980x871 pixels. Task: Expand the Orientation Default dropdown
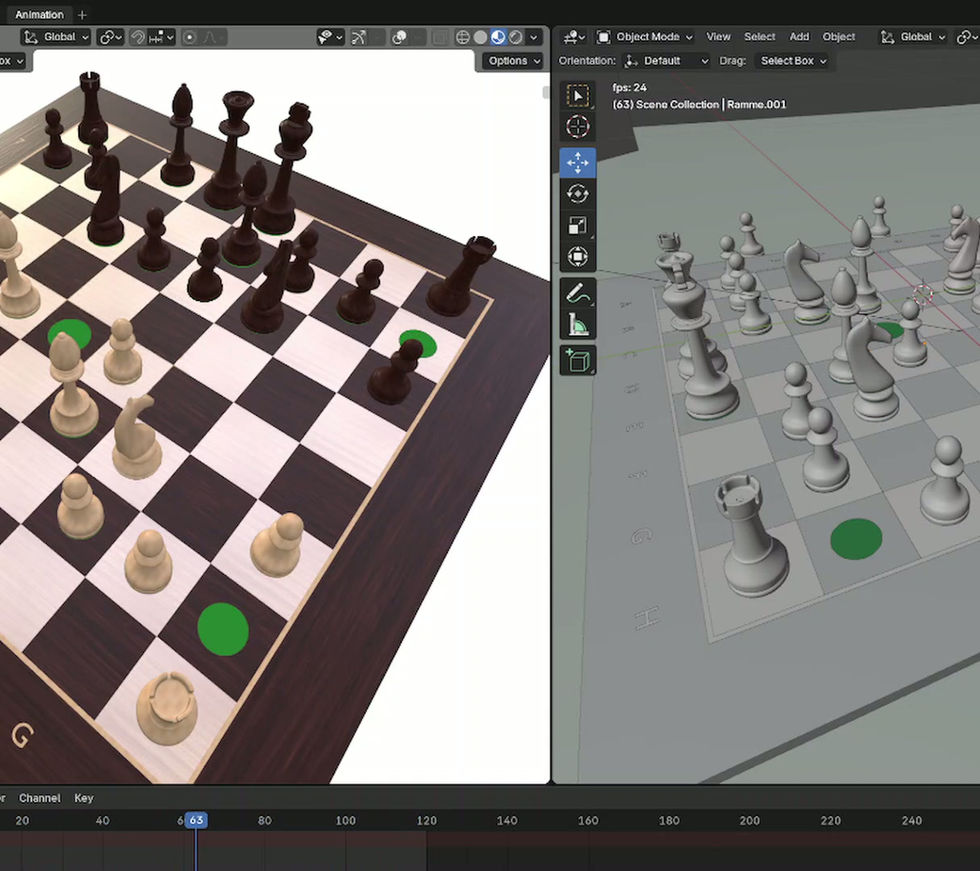tap(666, 61)
